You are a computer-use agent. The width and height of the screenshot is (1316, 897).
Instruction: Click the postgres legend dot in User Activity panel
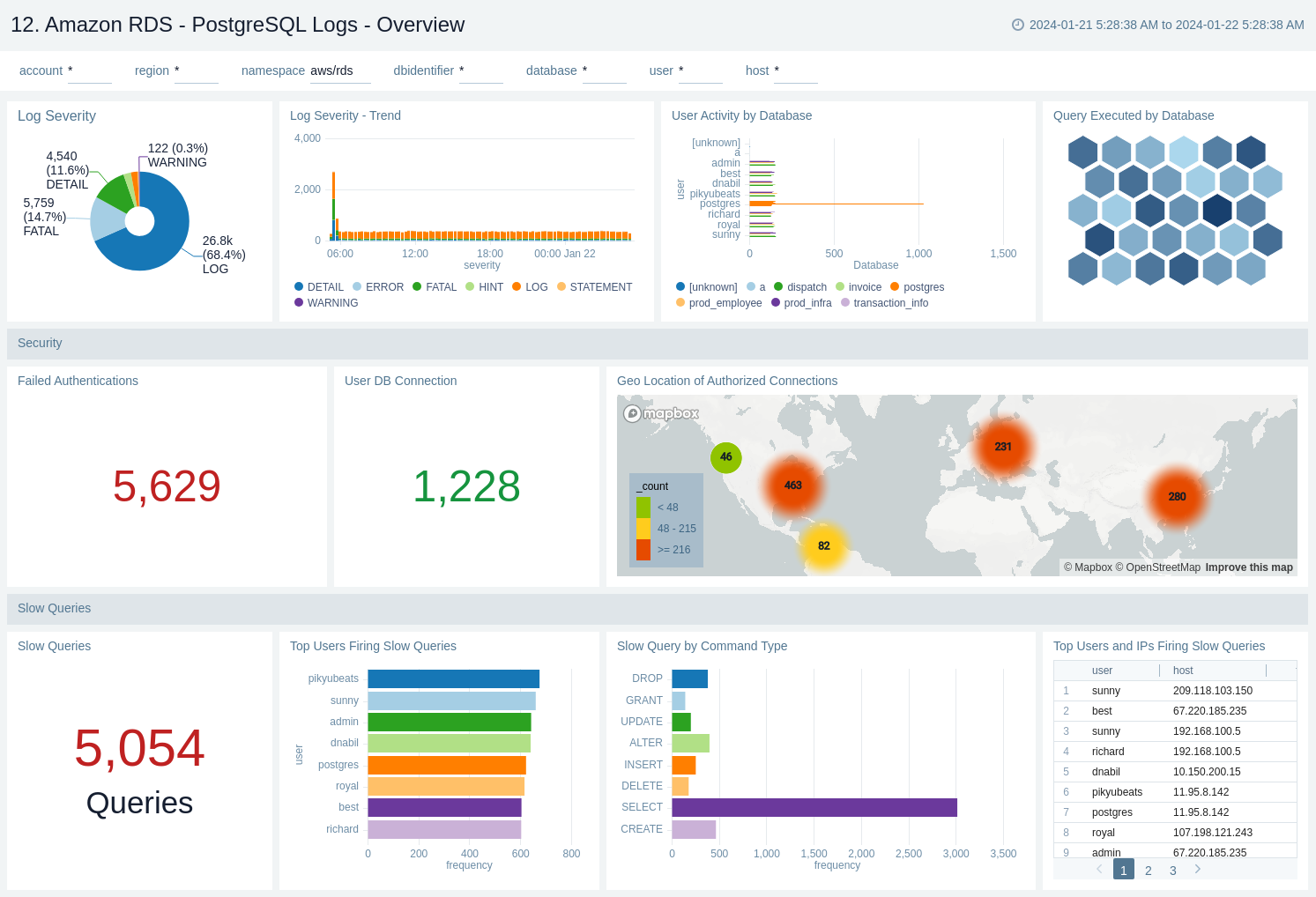[894, 287]
